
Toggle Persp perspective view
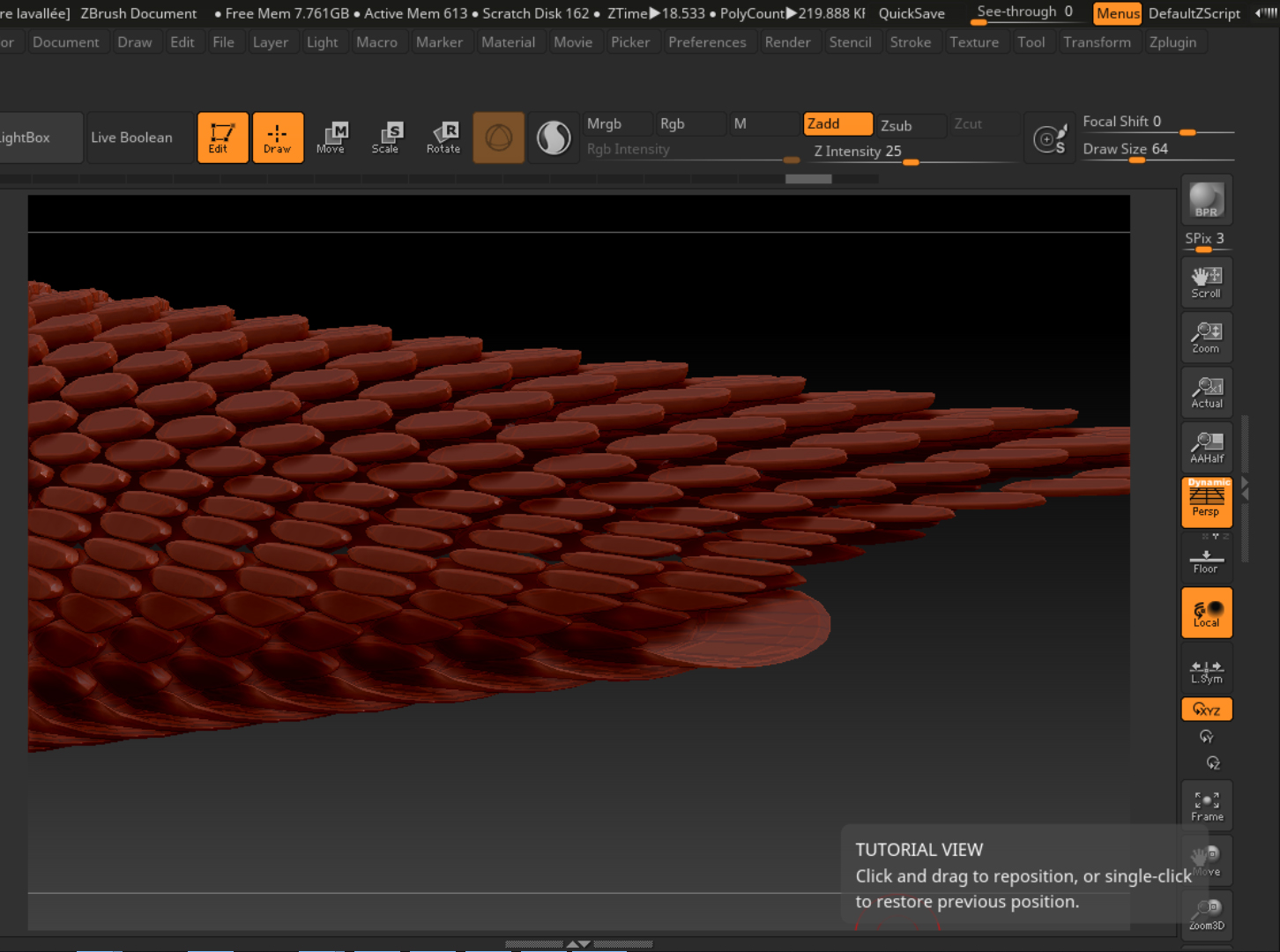click(1207, 502)
